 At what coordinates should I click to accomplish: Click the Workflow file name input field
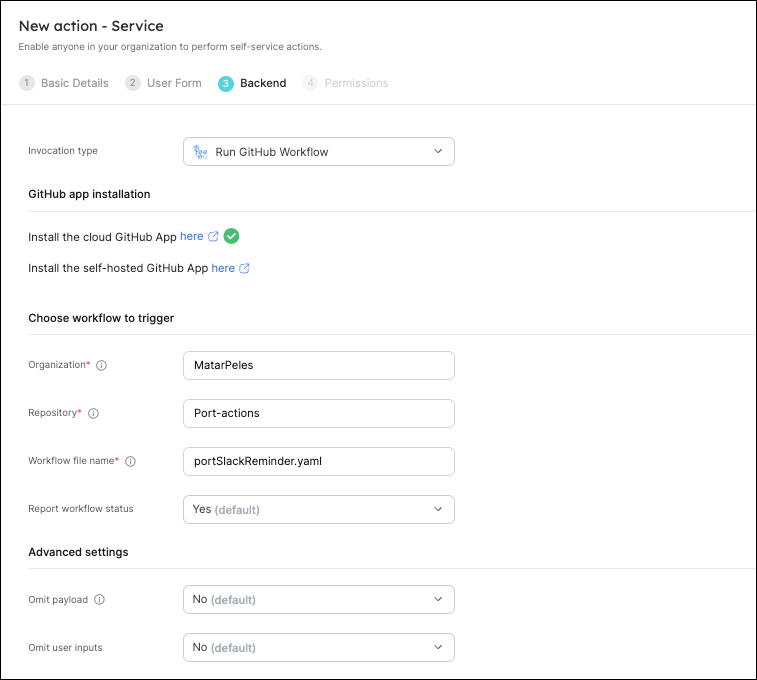[319, 461]
